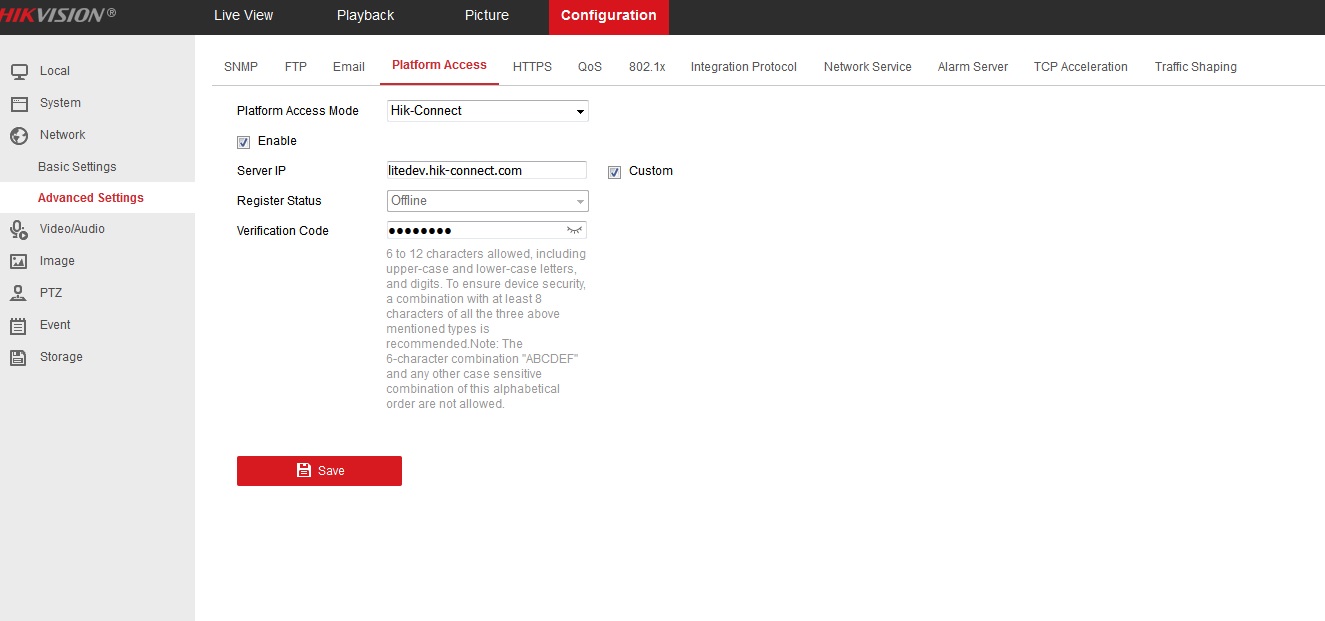Image resolution: width=1325 pixels, height=621 pixels.
Task: Click the Storage disk icon
Action: coord(18,357)
